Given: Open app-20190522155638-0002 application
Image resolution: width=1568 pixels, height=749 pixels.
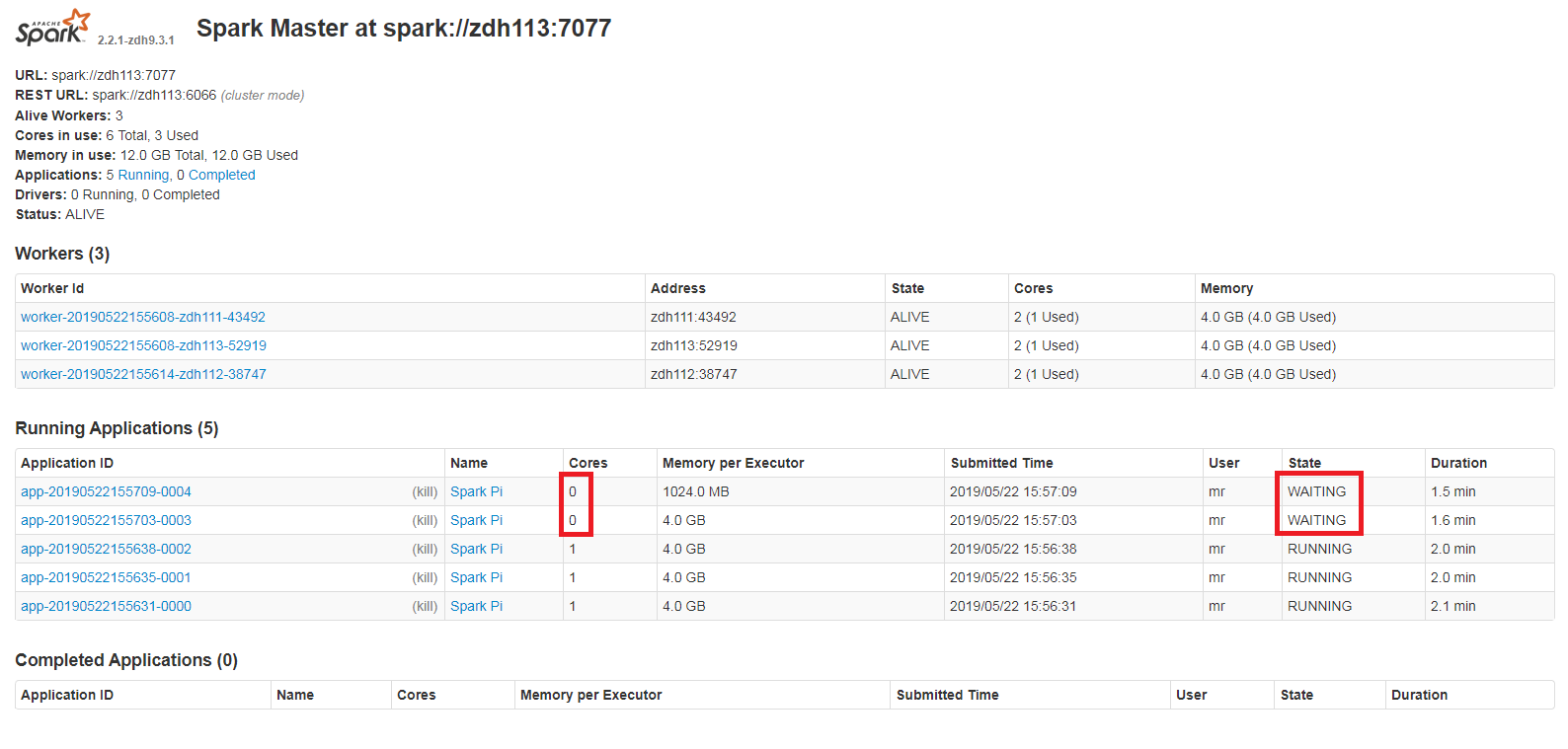Looking at the screenshot, I should (106, 549).
